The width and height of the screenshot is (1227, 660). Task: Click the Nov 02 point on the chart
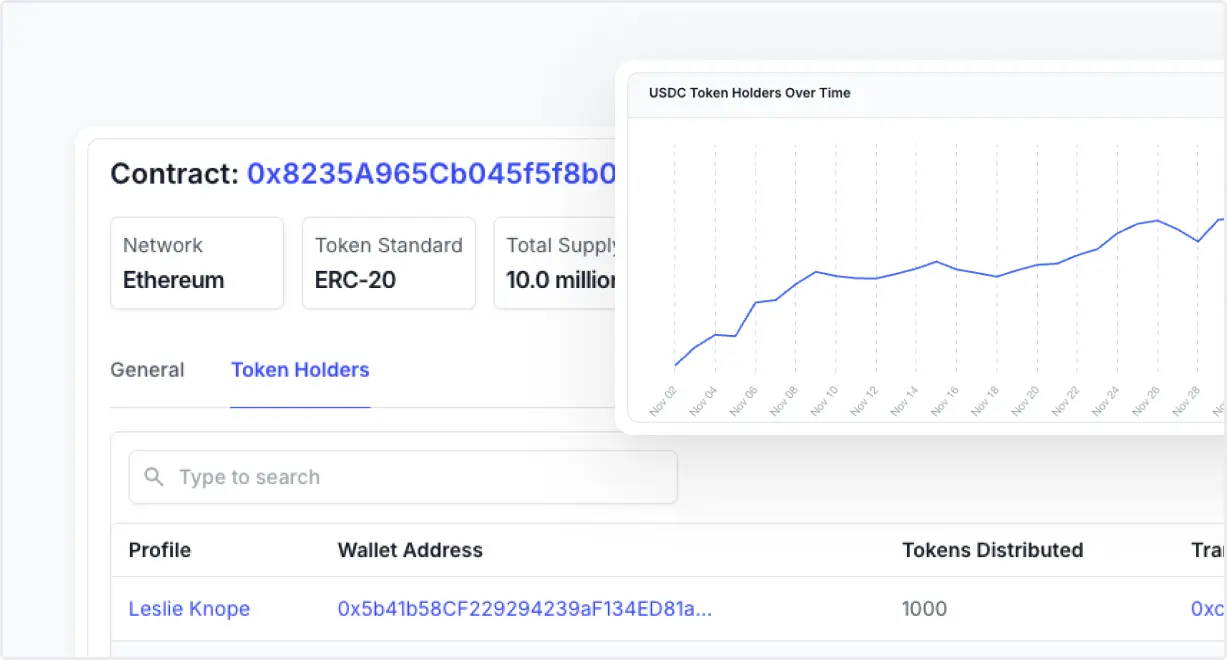pos(675,366)
